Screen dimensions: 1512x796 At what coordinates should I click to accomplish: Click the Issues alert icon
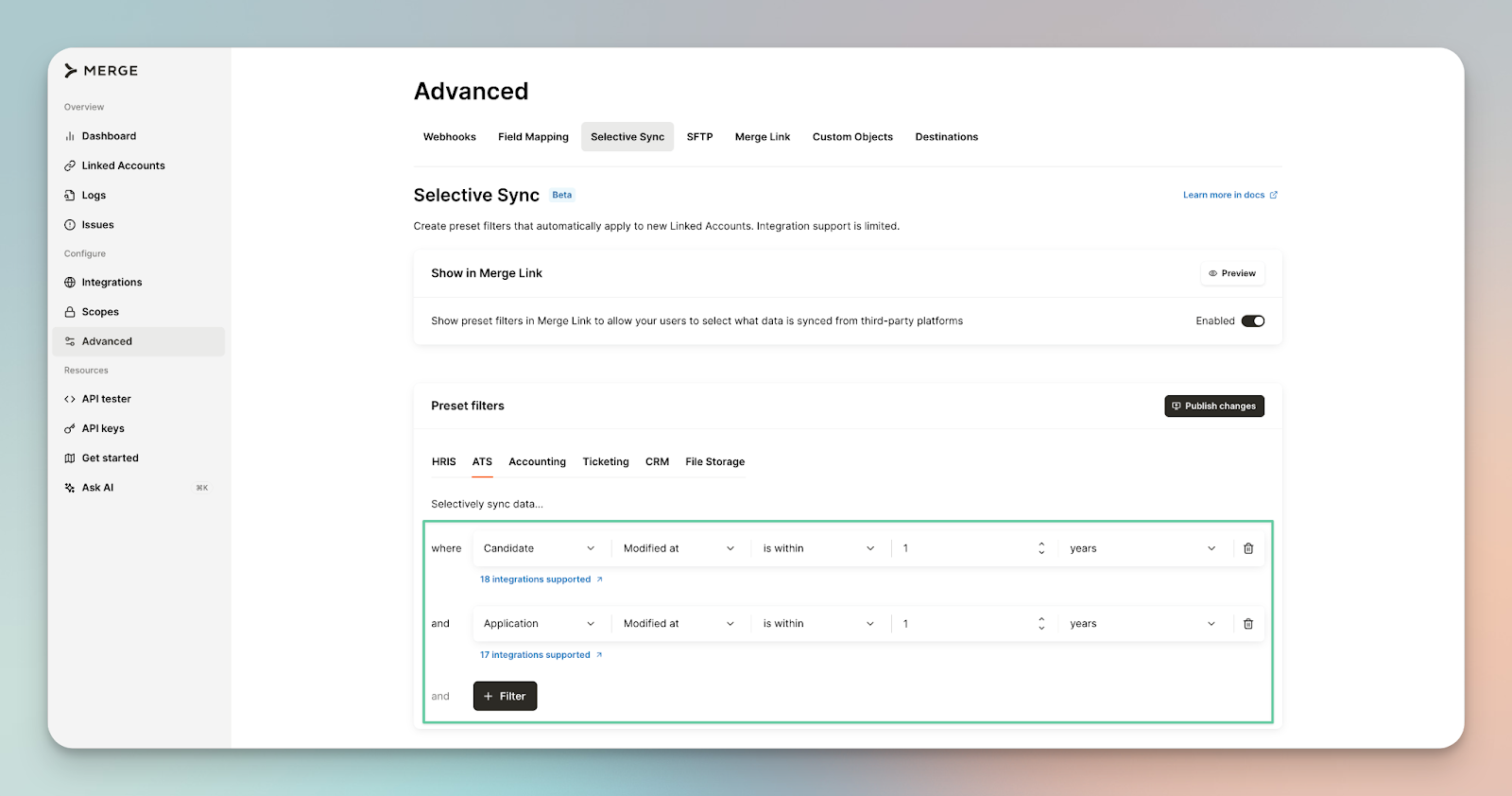(70, 225)
